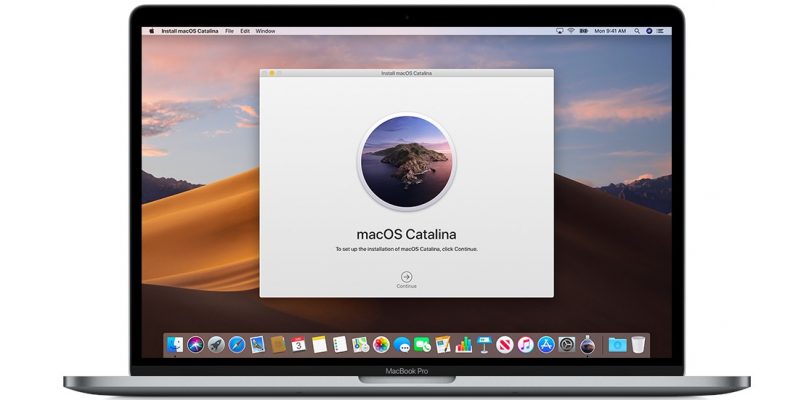Click the Continue arrow button

coord(406,276)
